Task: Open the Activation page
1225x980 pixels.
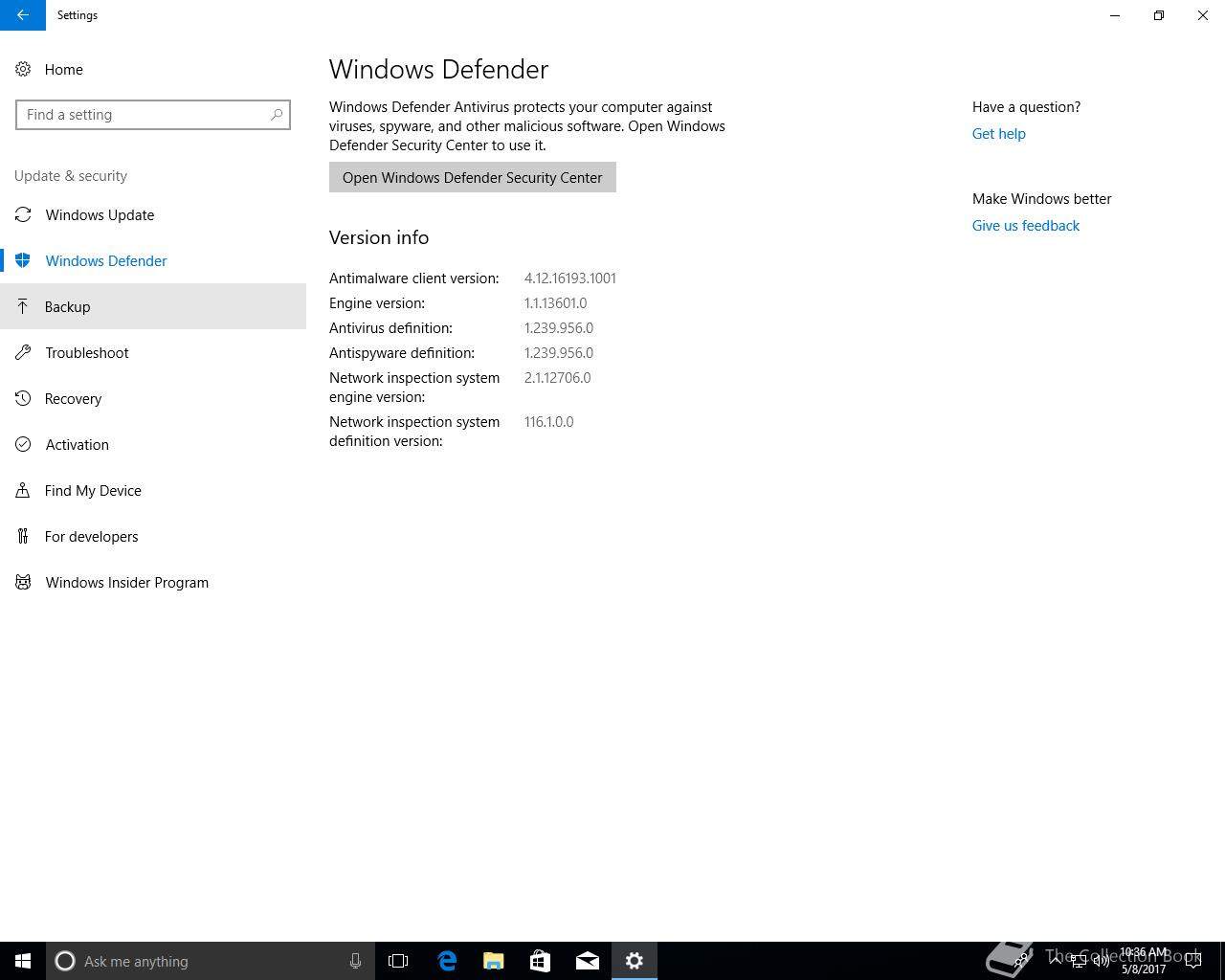Action: [x=153, y=444]
